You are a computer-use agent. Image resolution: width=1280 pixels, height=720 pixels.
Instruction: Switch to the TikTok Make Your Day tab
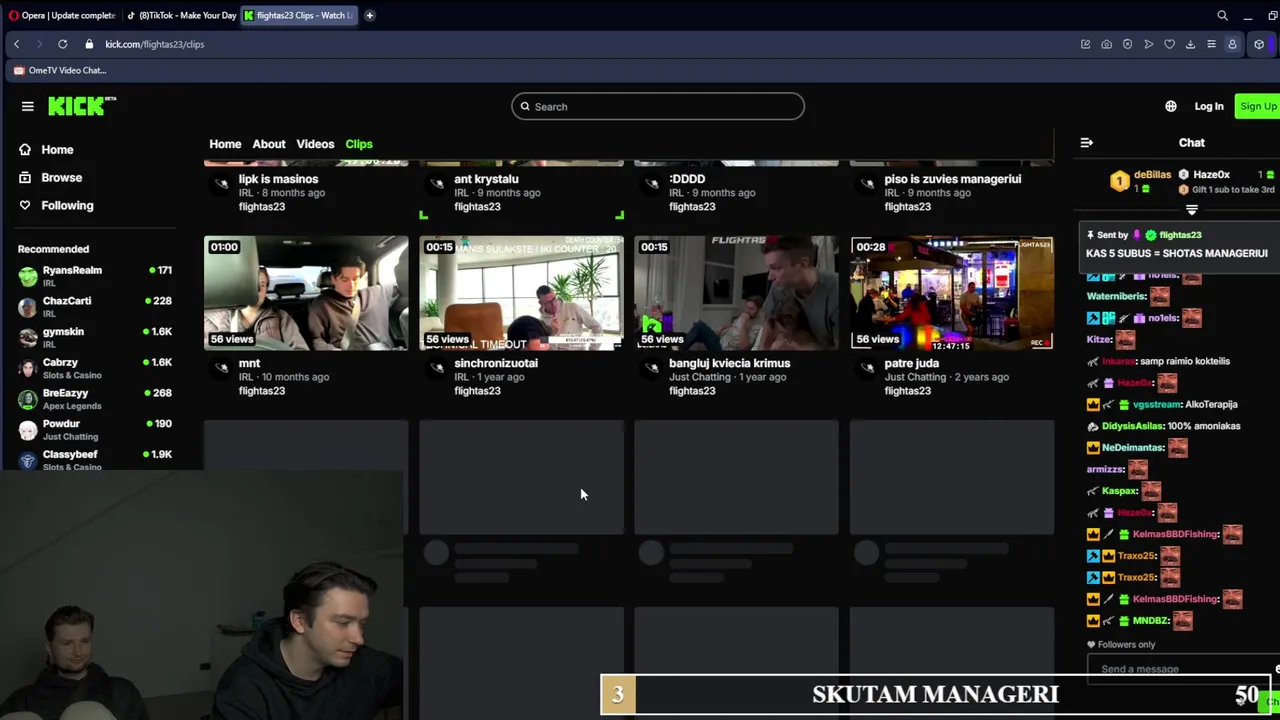click(x=181, y=15)
